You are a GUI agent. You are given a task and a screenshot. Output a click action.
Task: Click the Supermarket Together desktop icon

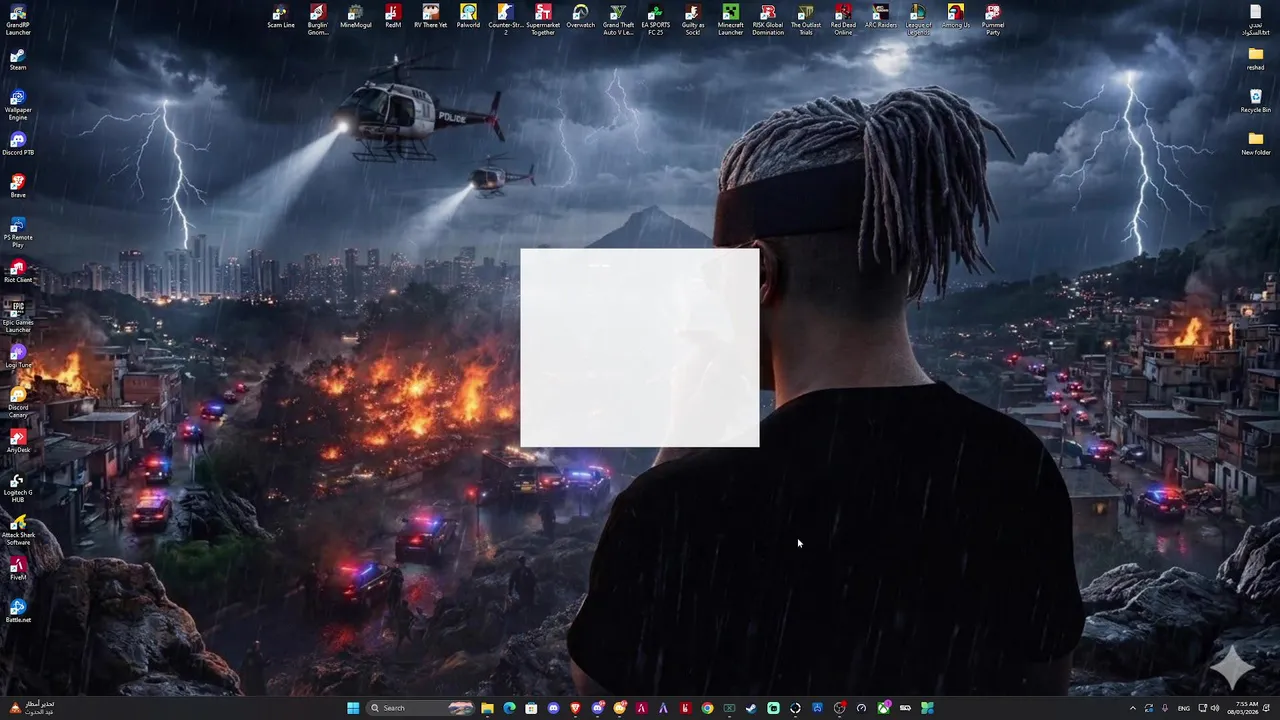(x=543, y=20)
